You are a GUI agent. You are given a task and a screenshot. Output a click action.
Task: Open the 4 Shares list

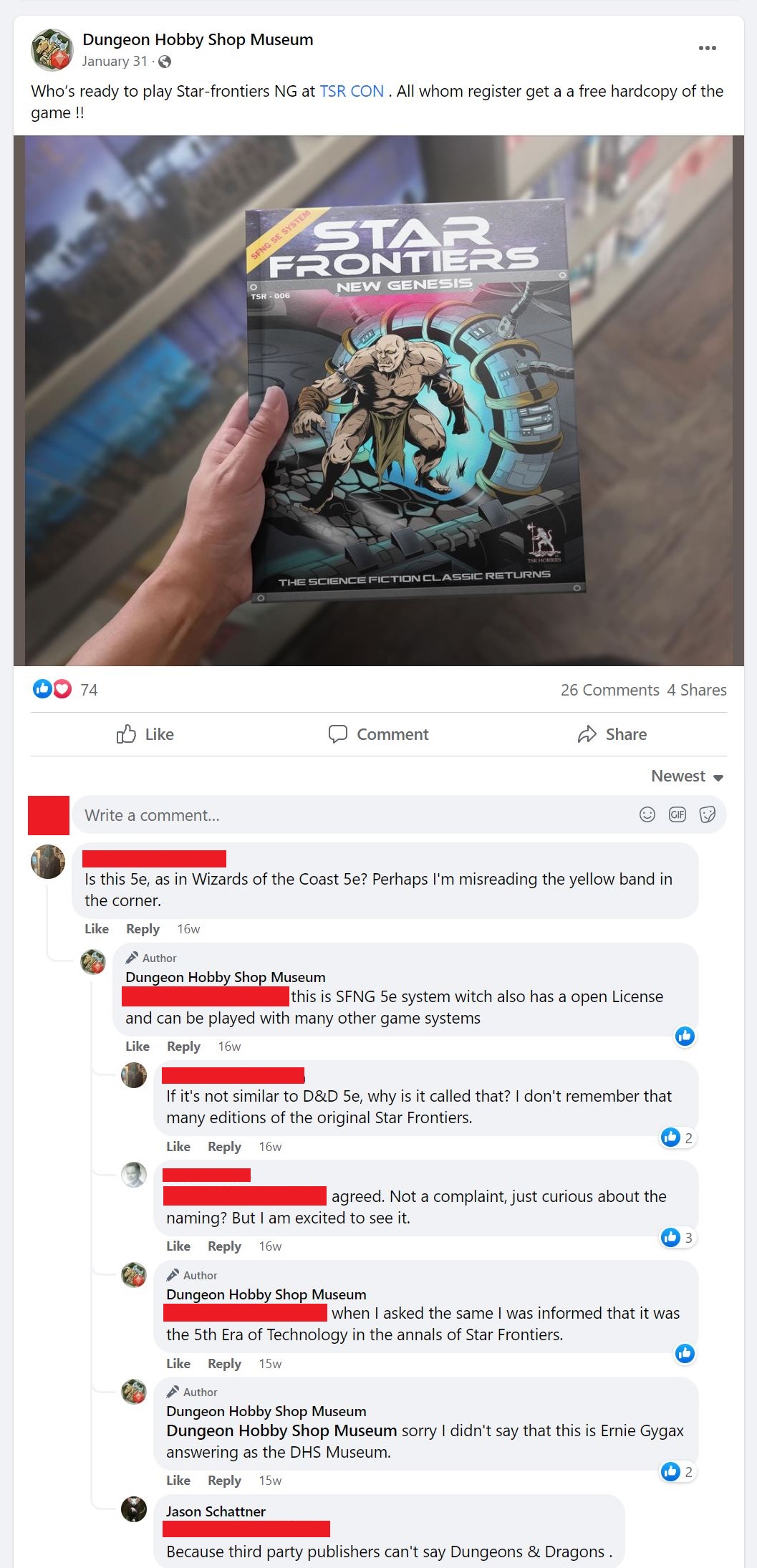click(697, 690)
